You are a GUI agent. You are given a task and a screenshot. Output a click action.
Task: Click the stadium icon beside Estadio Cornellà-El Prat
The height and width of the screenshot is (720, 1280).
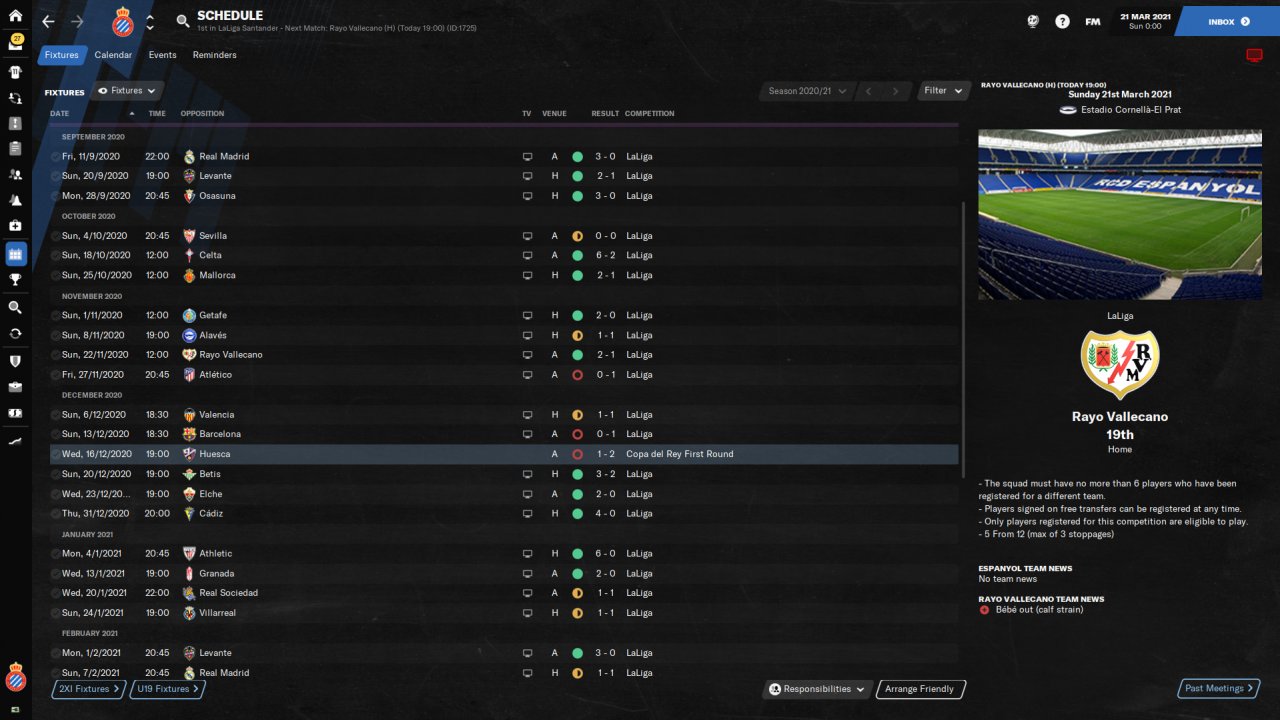(1068, 110)
